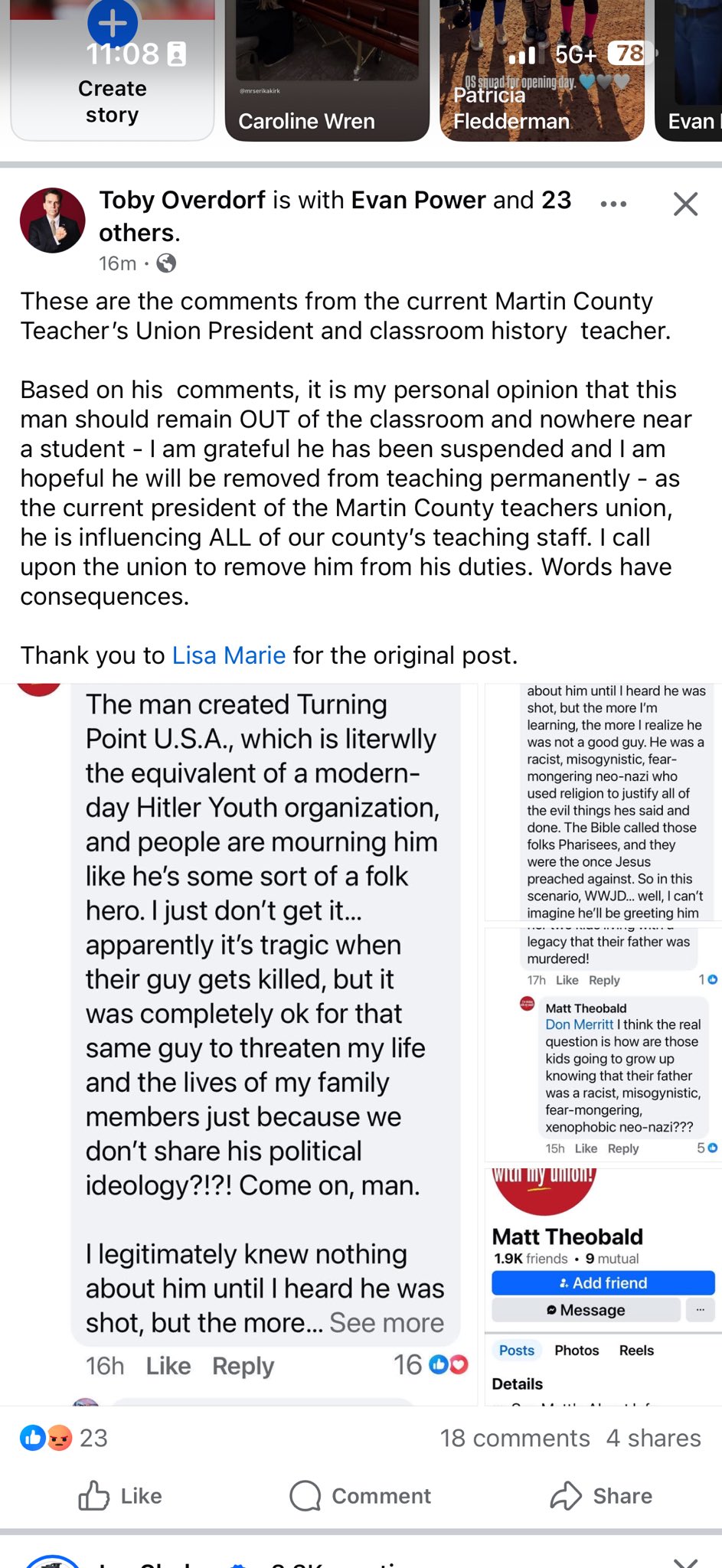View the 23 post reactions
722x1568 pixels.
(x=64, y=1438)
